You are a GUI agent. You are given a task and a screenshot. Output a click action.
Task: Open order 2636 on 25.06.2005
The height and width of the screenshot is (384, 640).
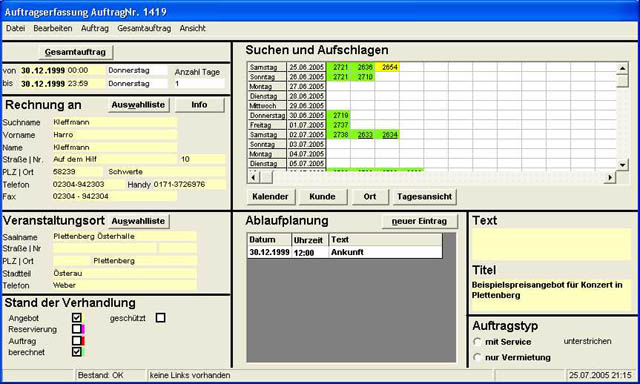tap(363, 67)
